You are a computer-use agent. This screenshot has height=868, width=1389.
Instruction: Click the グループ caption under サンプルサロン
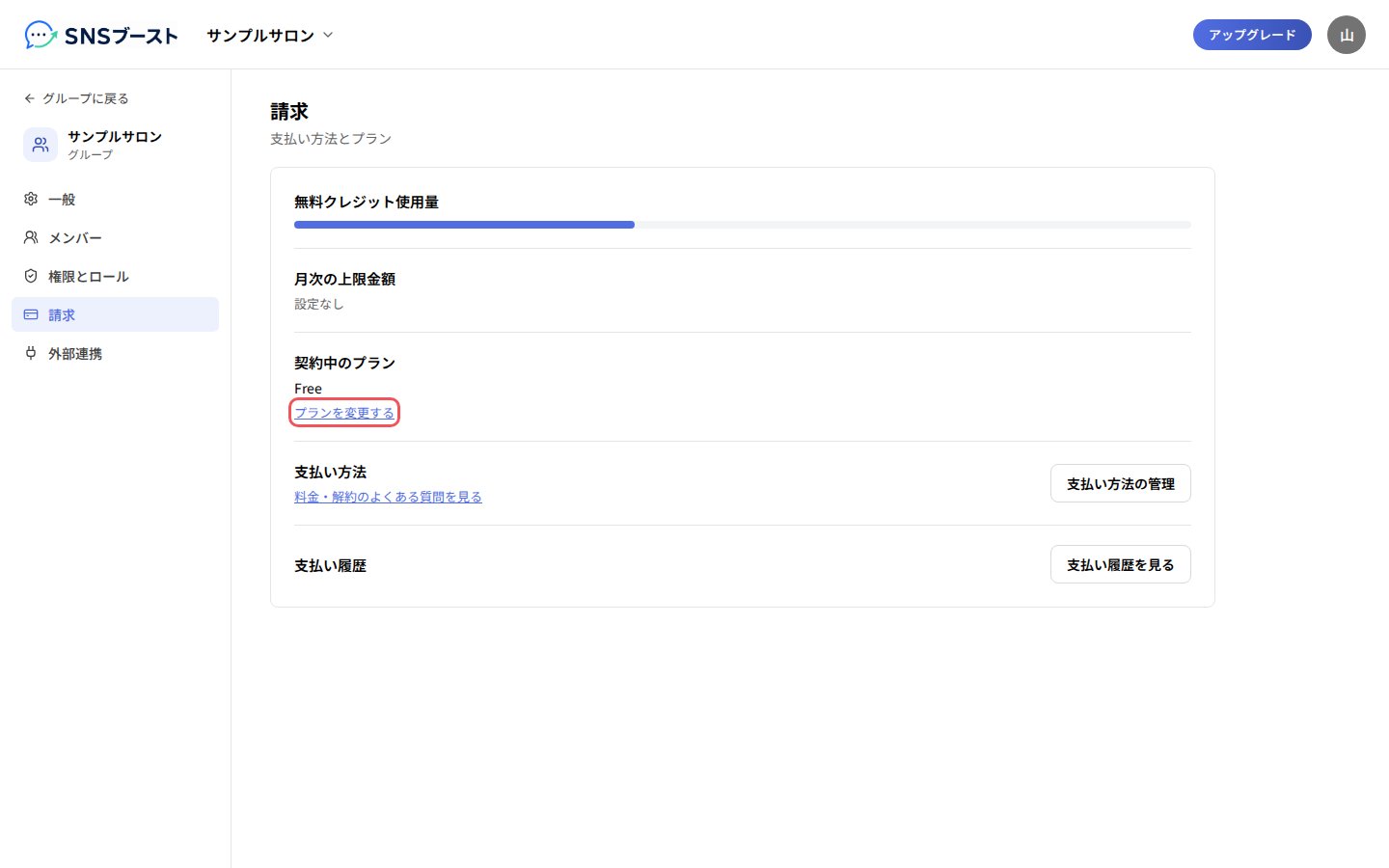point(90,154)
